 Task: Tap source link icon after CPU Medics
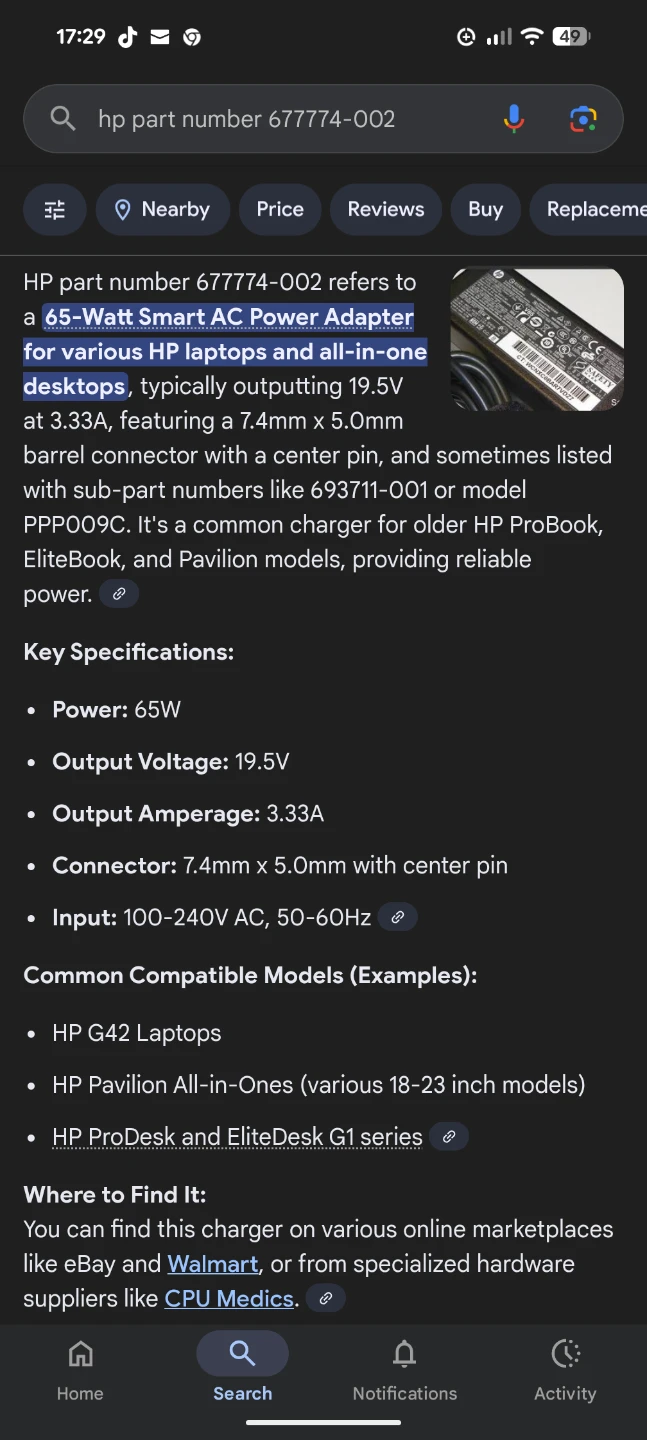pos(325,1299)
